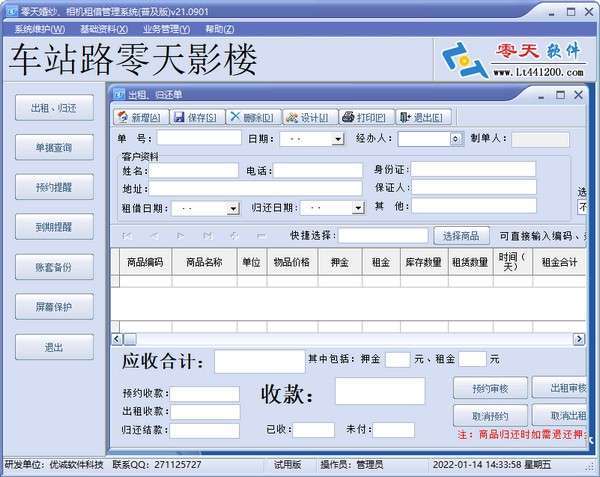600x477 pixels.
Task: Go to first record navigation icon
Action: pyautogui.click(x=127, y=236)
